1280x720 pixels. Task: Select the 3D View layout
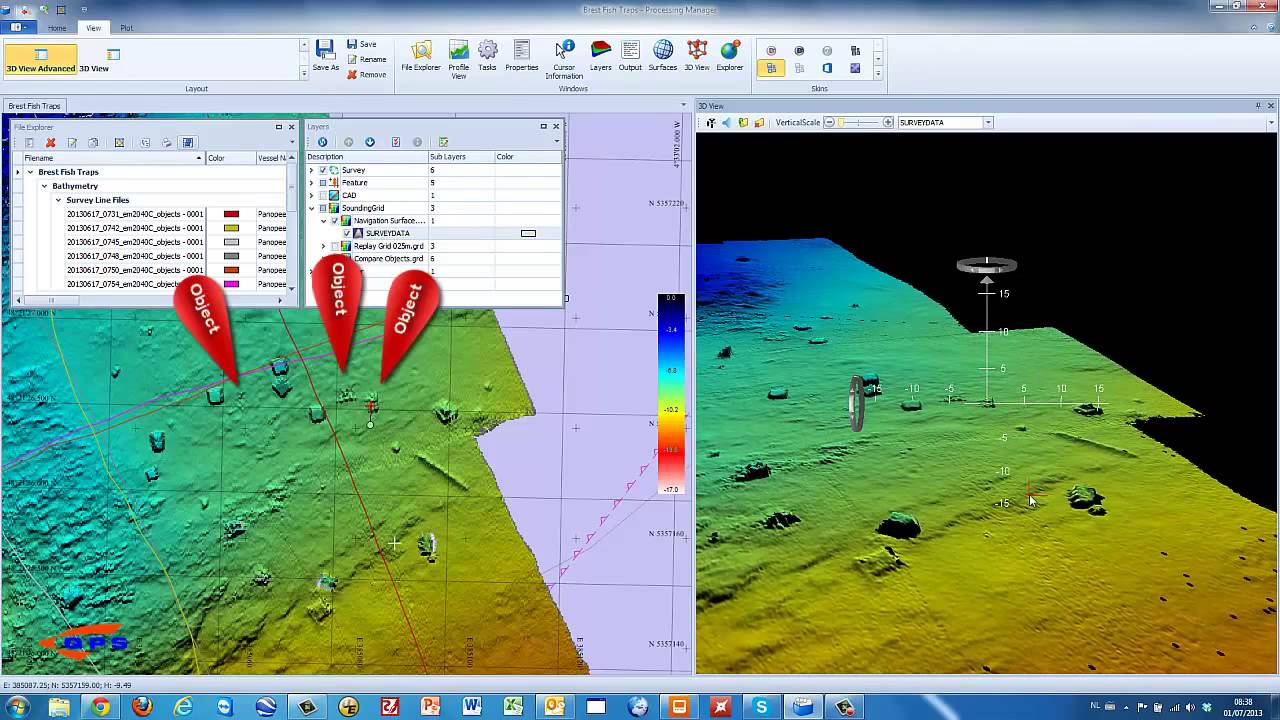pos(94,59)
